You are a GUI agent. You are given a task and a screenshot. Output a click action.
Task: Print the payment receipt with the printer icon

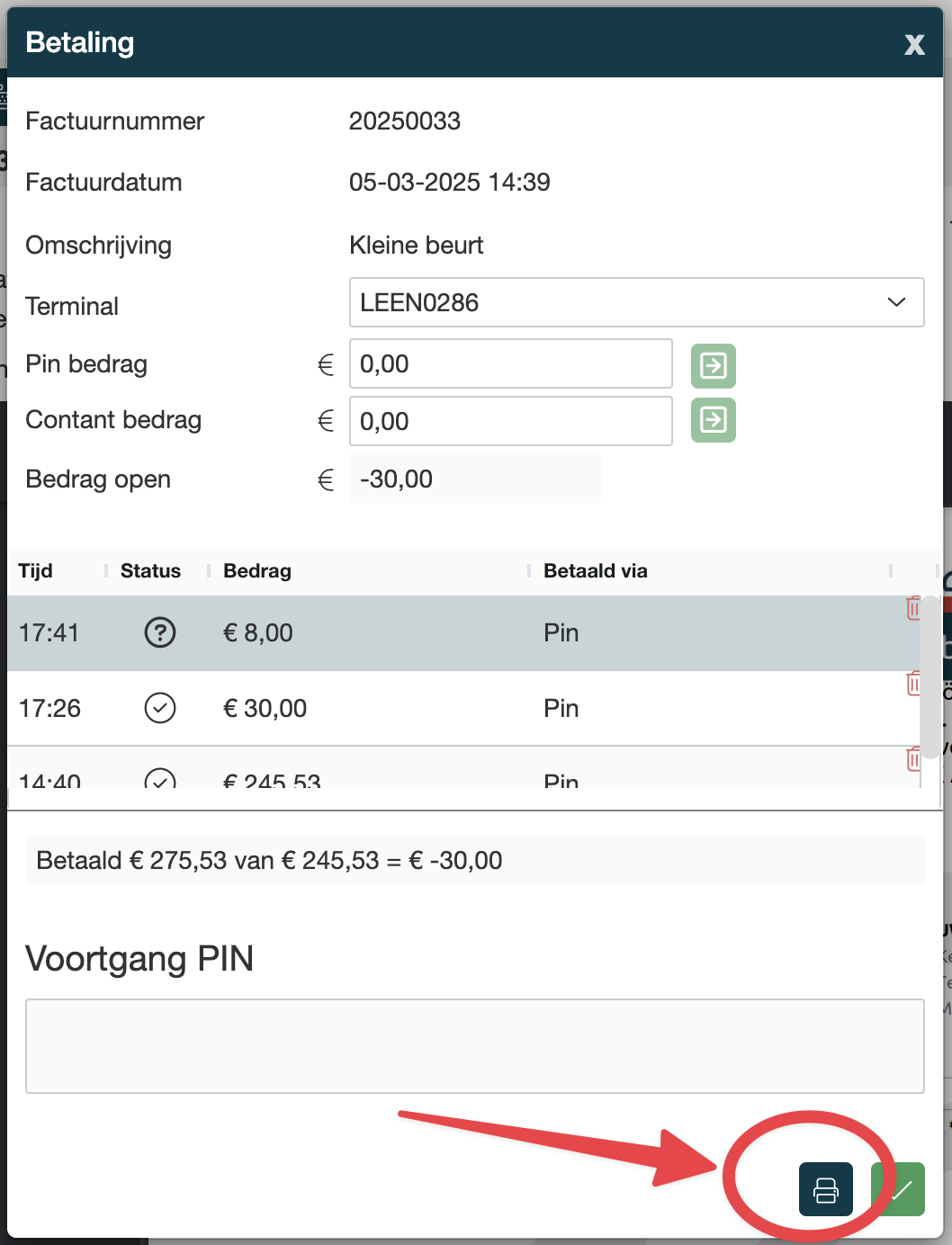(x=825, y=1189)
